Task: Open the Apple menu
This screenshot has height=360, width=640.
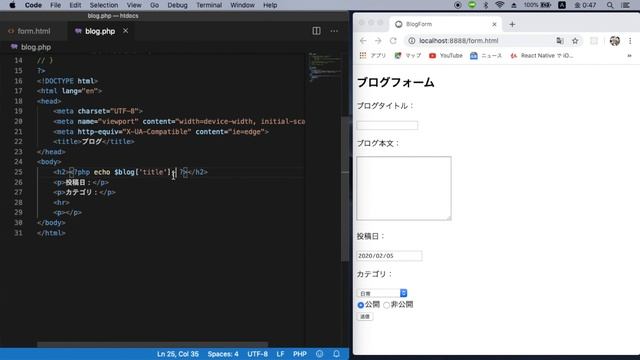Action: tap(12, 5)
